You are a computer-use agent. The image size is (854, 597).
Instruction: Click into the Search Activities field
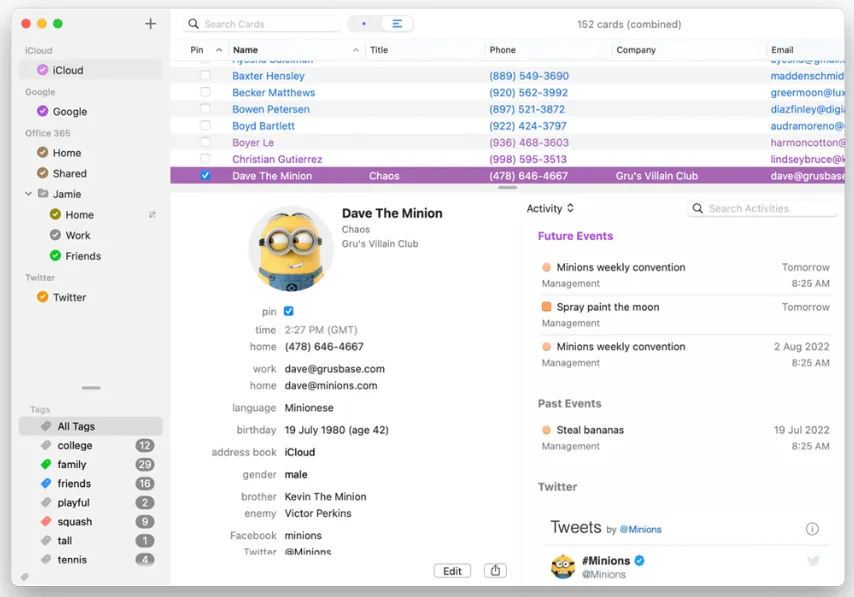coord(762,208)
